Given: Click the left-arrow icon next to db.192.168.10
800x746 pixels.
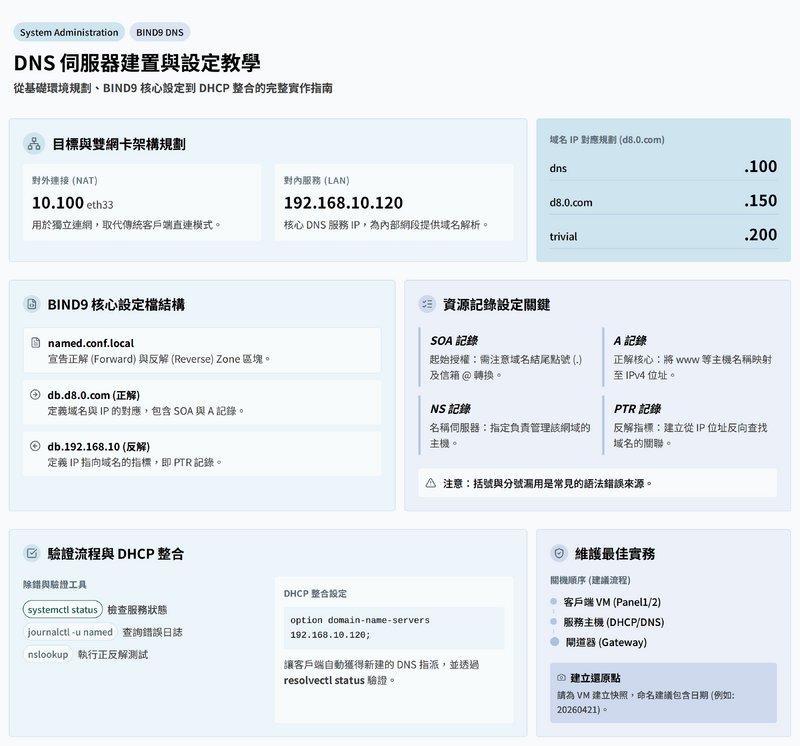Looking at the screenshot, I should coord(36,447).
